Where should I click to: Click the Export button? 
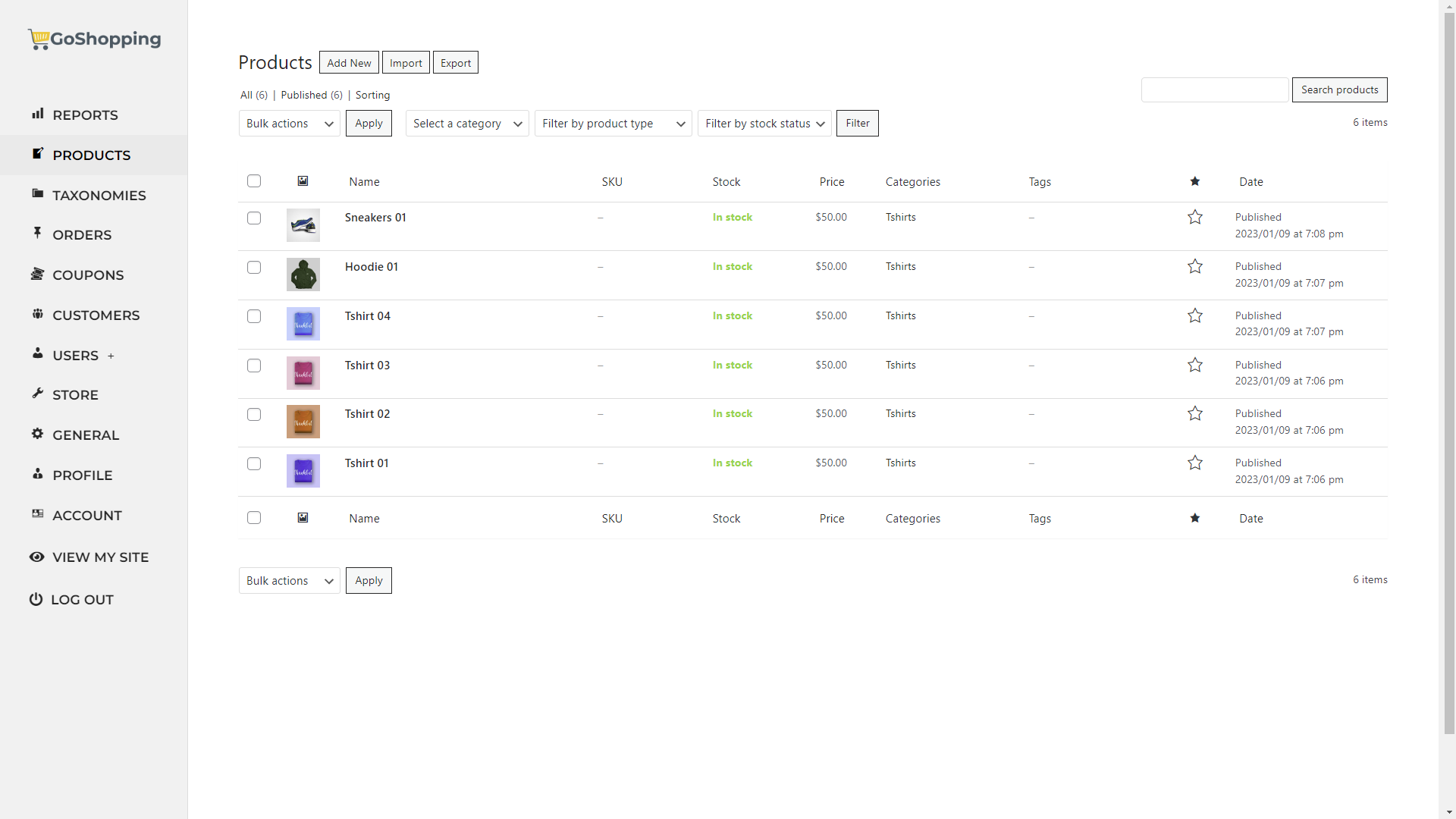(455, 62)
